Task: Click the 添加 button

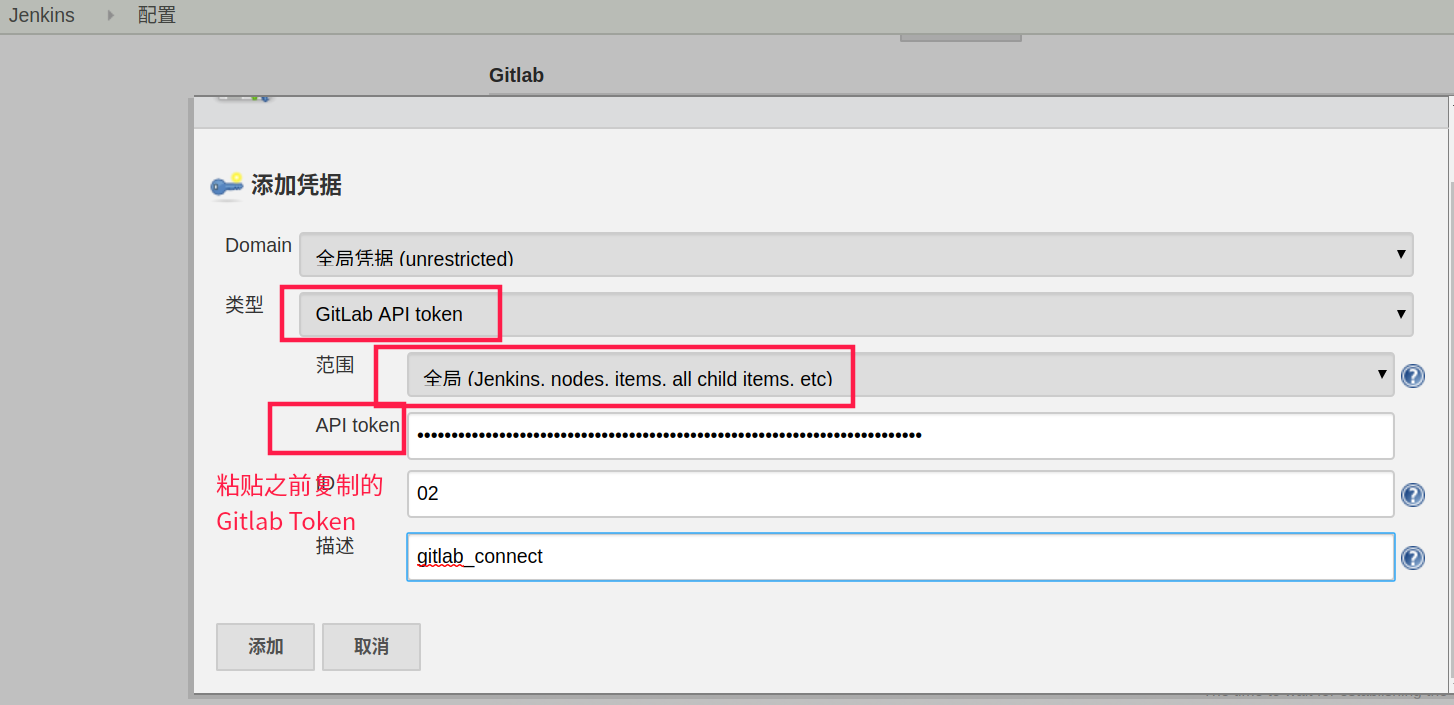Action: tap(265, 647)
